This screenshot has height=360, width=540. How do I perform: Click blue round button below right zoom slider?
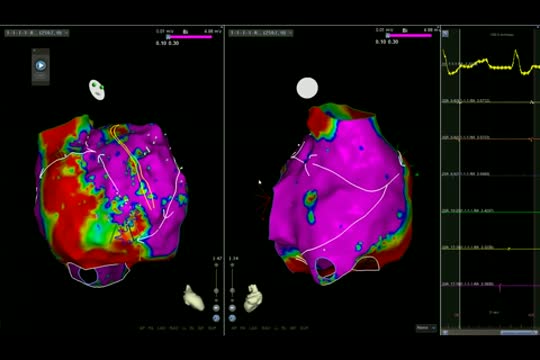click(x=232, y=318)
